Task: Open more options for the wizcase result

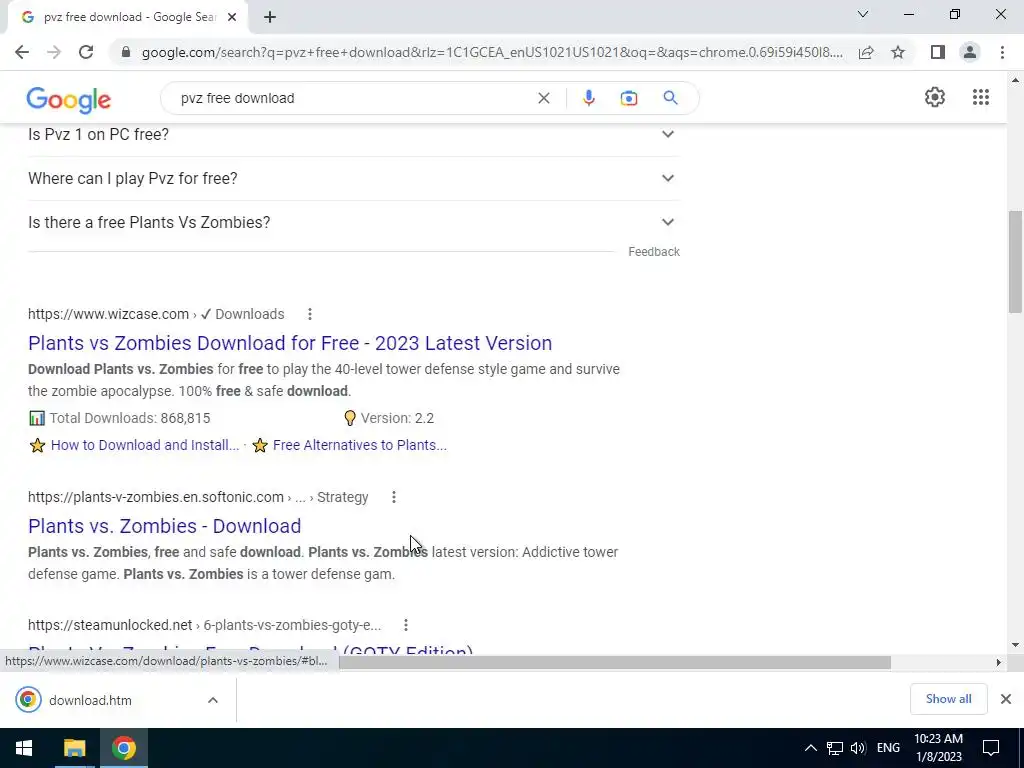Action: click(310, 314)
